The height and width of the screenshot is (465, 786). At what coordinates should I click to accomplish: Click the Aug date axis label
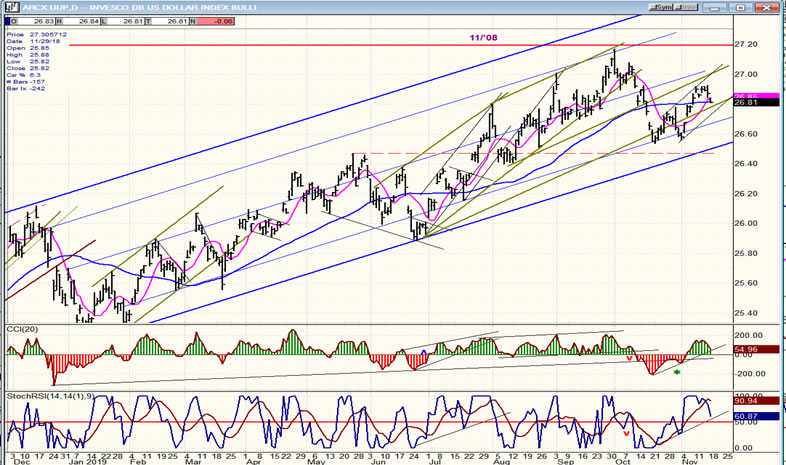click(502, 461)
